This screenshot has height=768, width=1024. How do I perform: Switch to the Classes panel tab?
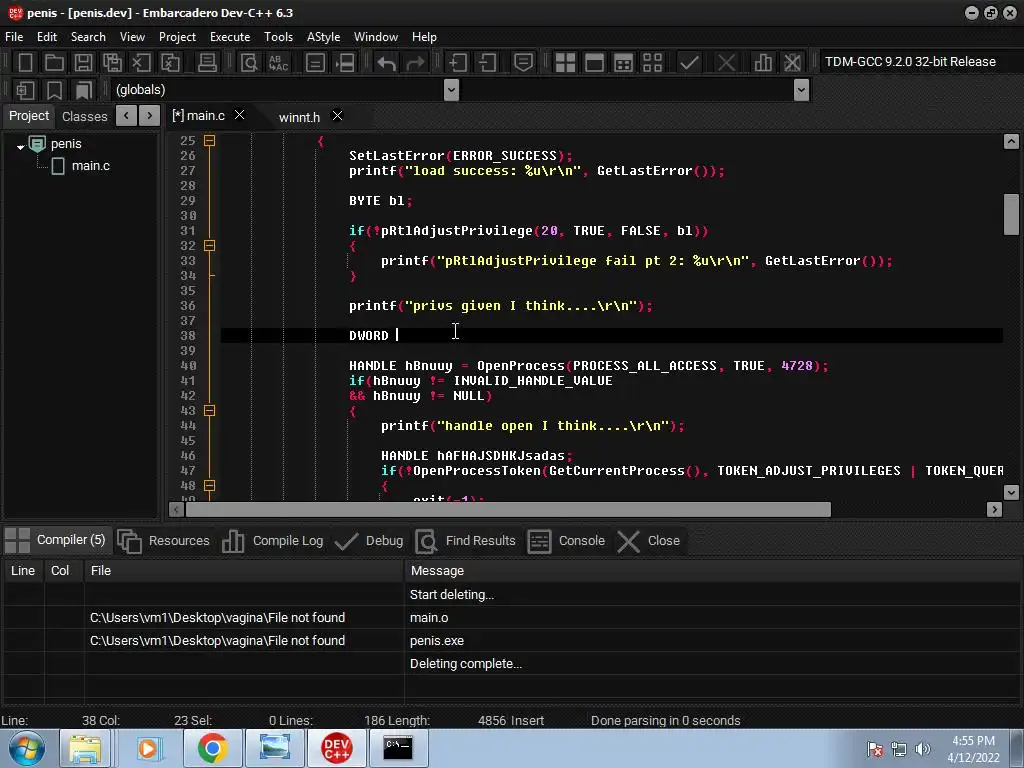pyautogui.click(x=84, y=116)
